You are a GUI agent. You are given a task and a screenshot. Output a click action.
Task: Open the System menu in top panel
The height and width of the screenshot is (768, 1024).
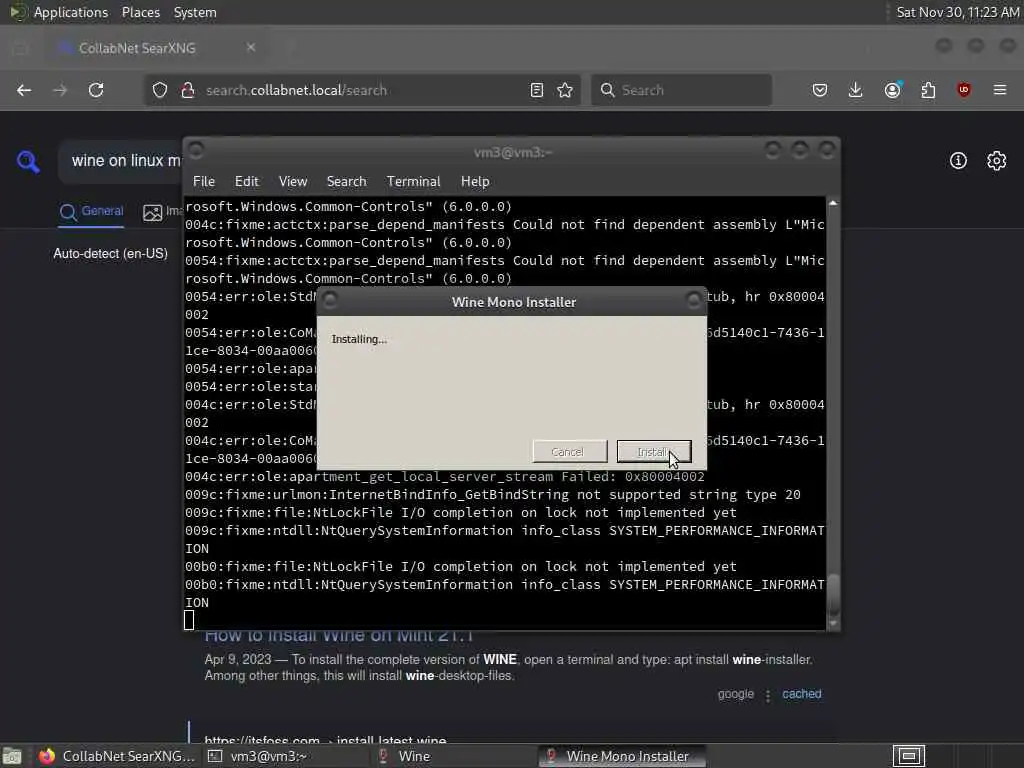195,12
